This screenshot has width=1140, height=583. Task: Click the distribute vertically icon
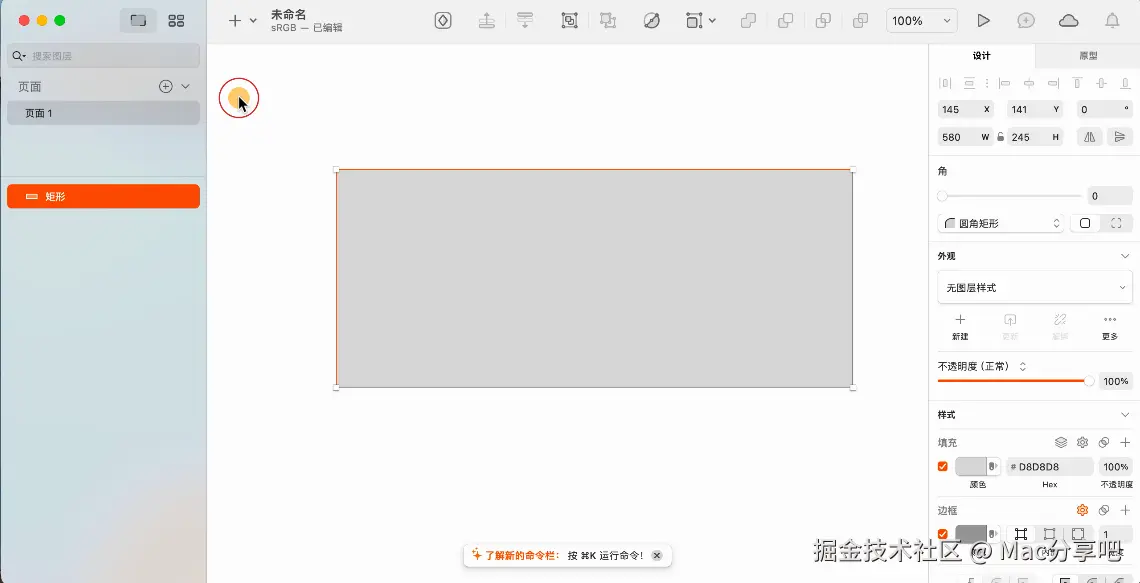click(x=969, y=83)
